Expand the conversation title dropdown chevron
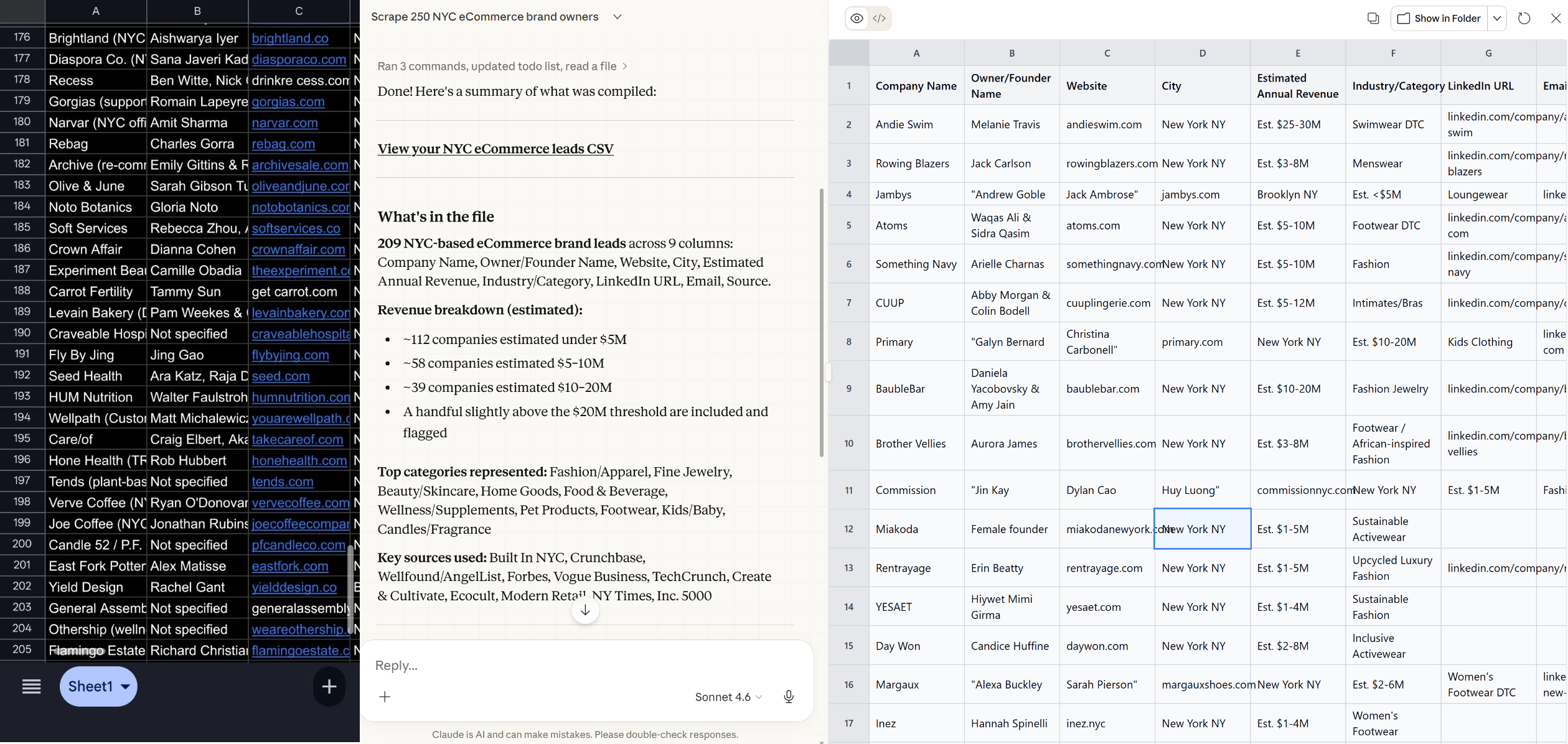Image resolution: width=1568 pixels, height=744 pixels. click(x=617, y=17)
